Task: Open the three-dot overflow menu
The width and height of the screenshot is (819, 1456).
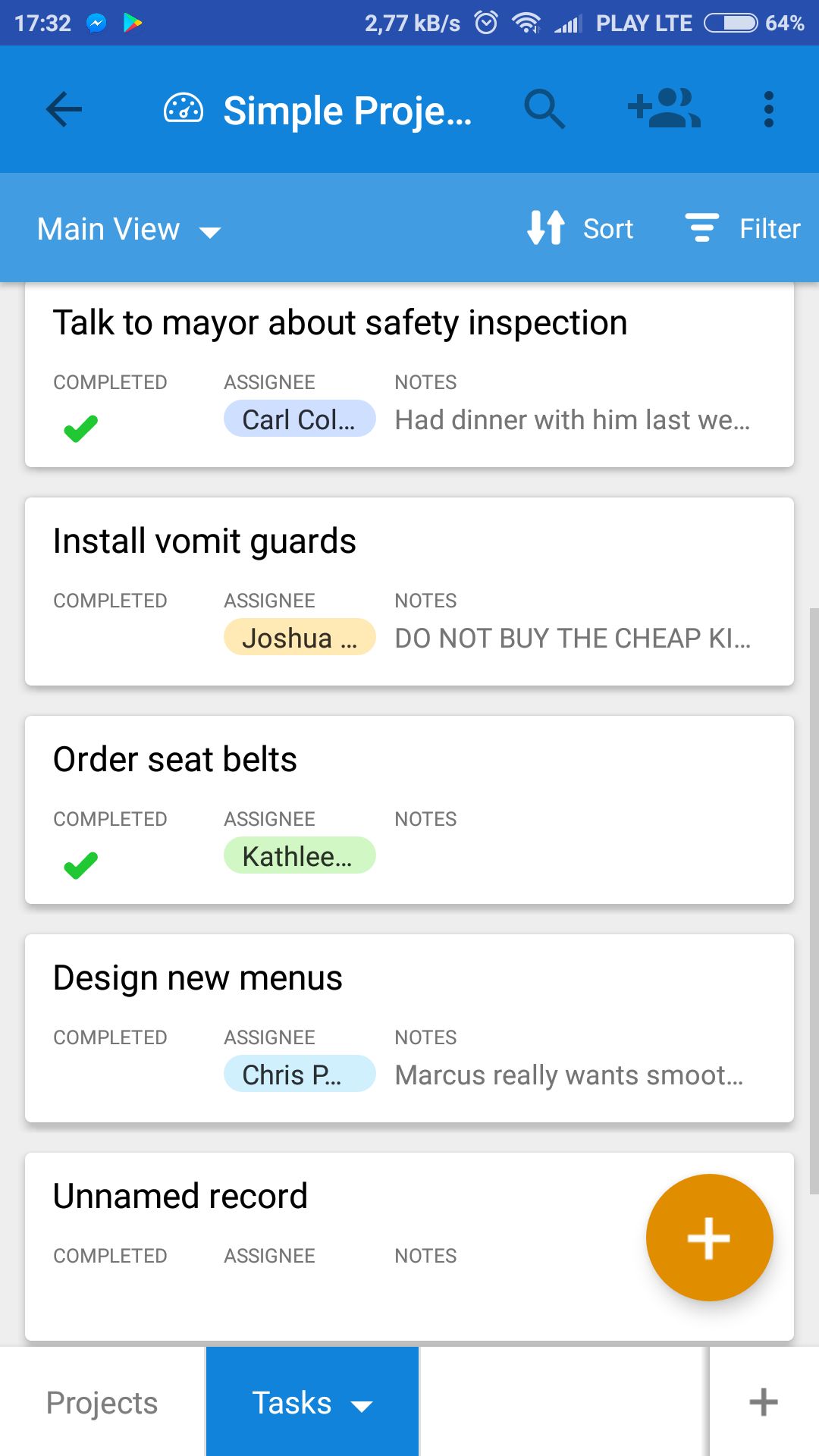Action: tap(769, 110)
